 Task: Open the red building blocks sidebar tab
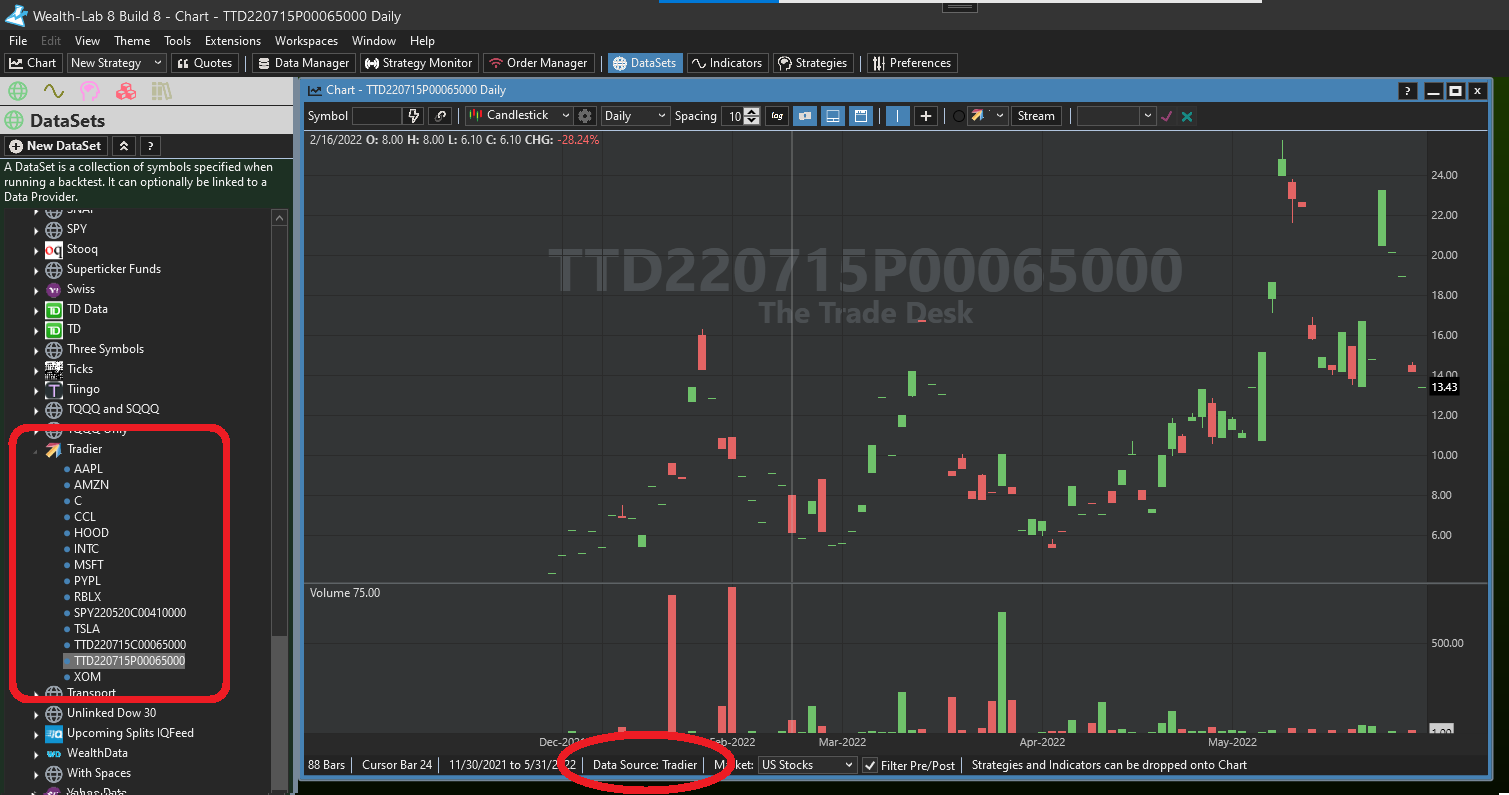pos(125,92)
